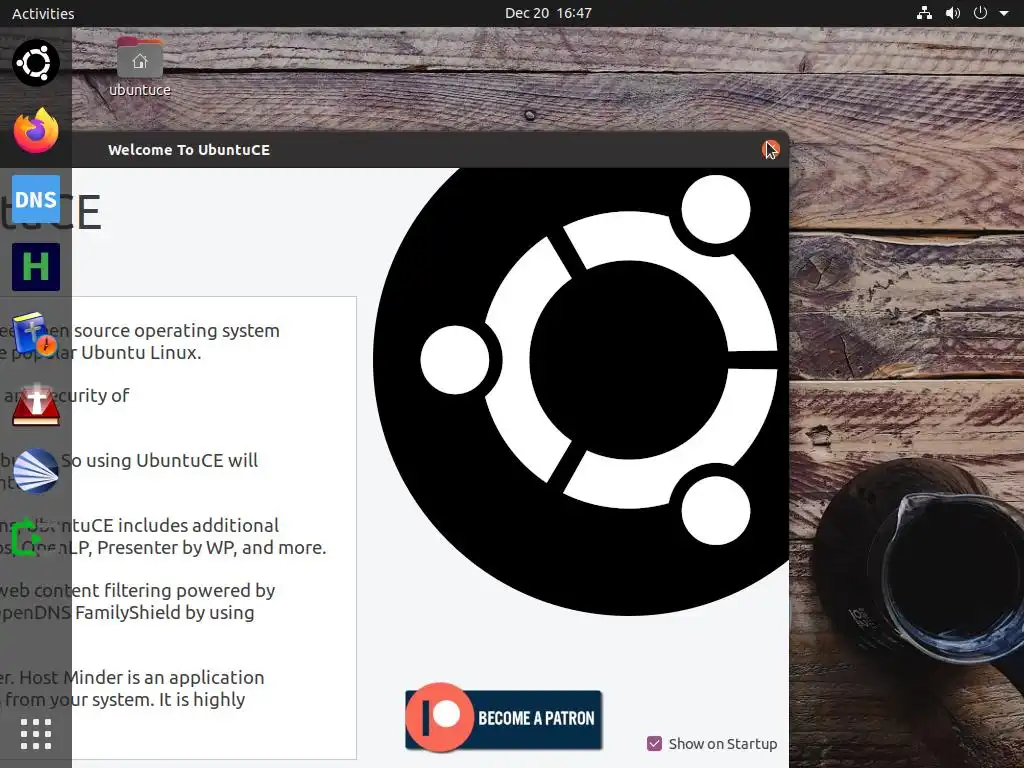1024x768 pixels.
Task: Click the network status icon in top bar
Action: pyautogui.click(x=924, y=13)
